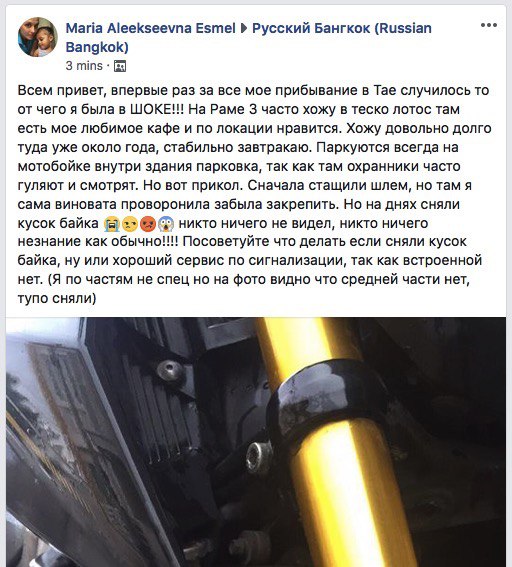Click the unamused face emoji
Screen dimensions: 512x567
pyautogui.click(x=130, y=224)
